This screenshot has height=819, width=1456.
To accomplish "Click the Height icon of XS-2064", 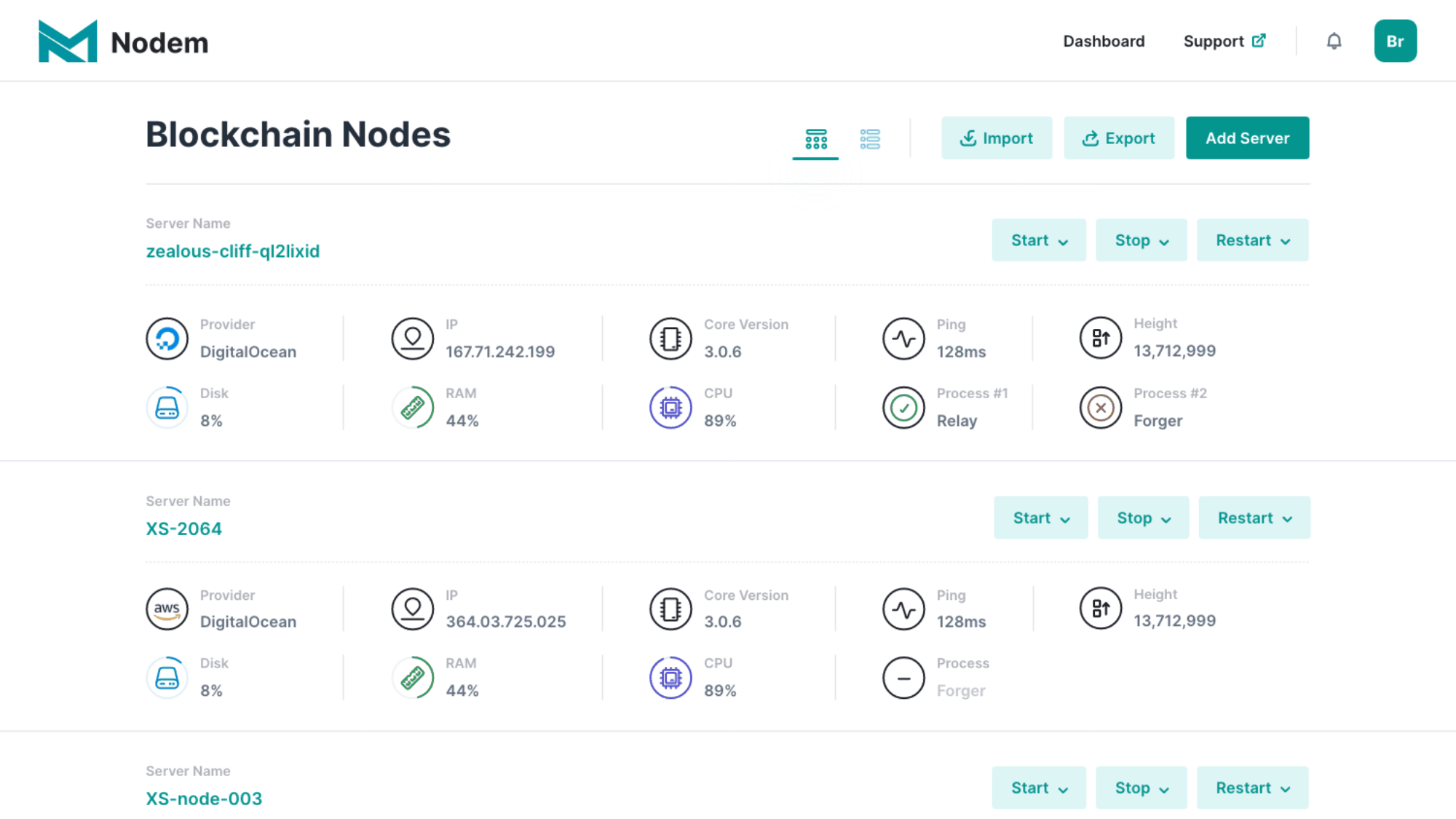I will click(1101, 608).
